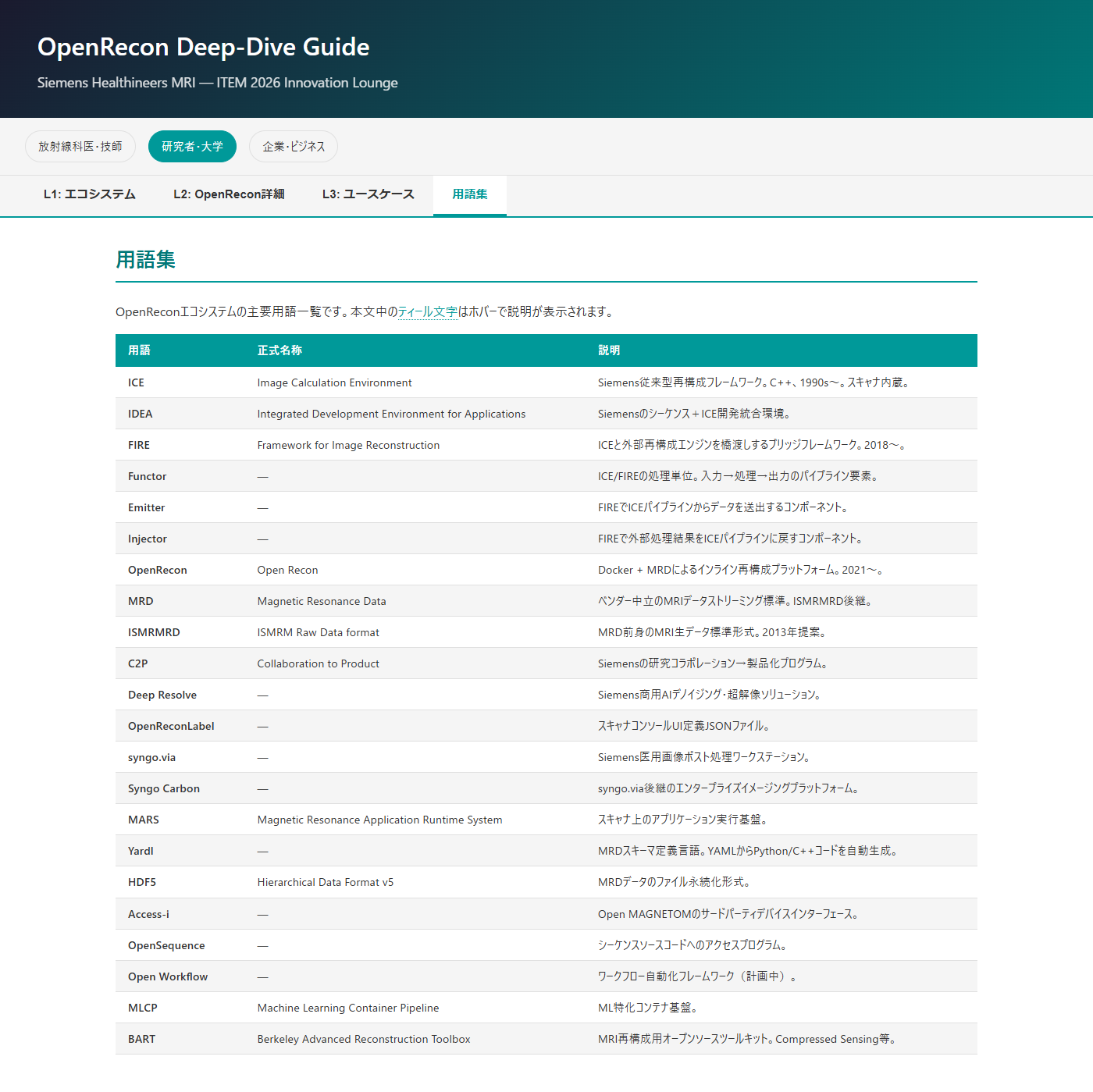Click the 正式名称 column header
This screenshot has height=1092, width=1093.
point(279,350)
